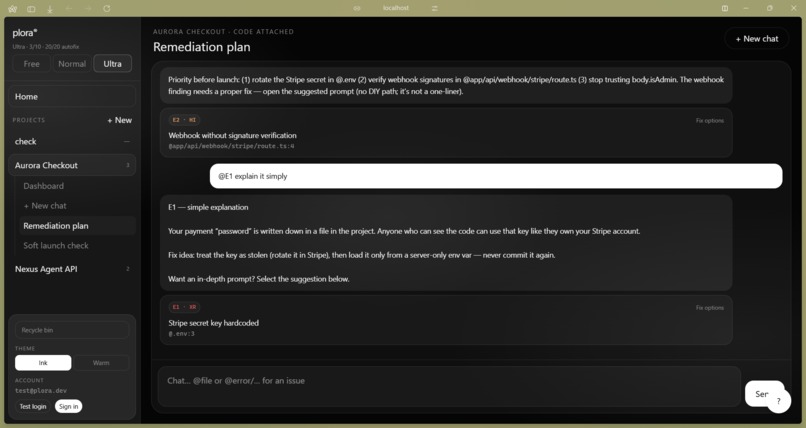Click the account email test@plora.dev
Image resolution: width=806 pixels, height=428 pixels.
[x=41, y=391]
